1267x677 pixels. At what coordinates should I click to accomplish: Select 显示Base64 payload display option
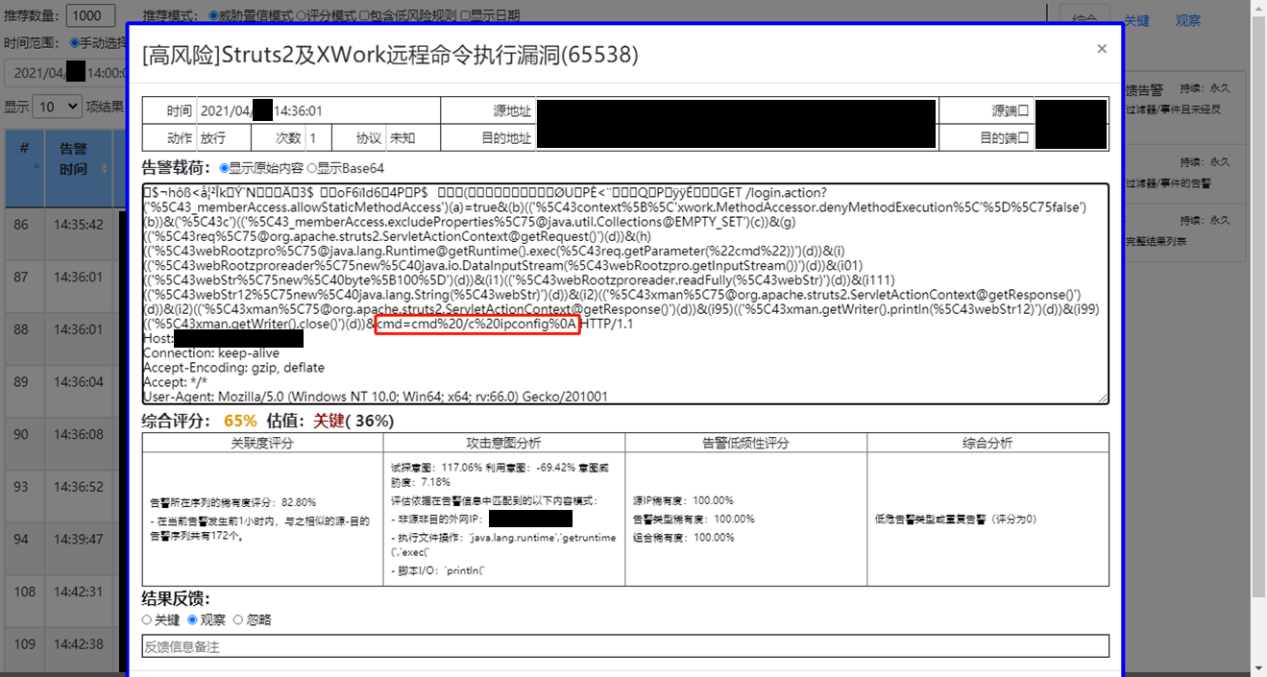coord(311,168)
